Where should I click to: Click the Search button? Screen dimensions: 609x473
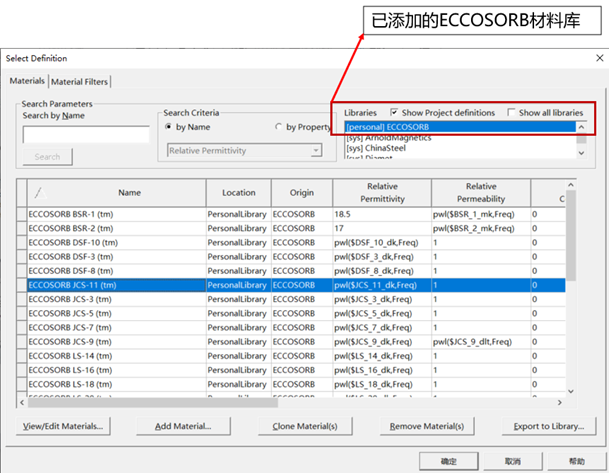[x=47, y=157]
